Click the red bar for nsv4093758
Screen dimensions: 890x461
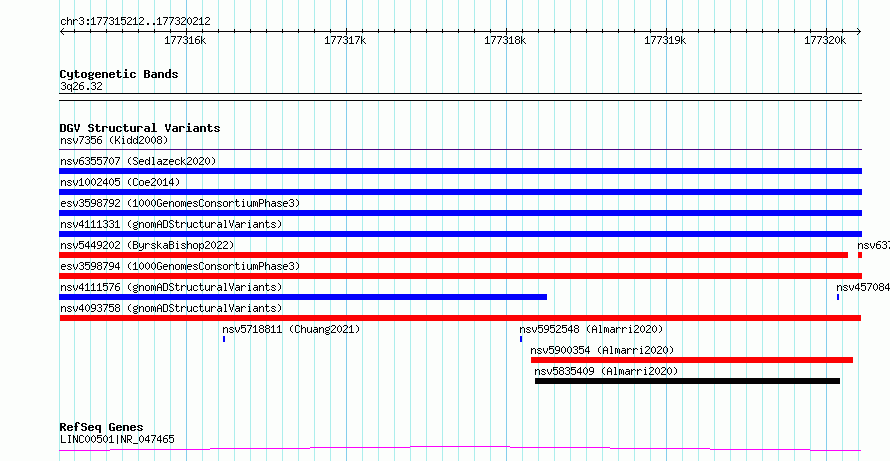(460, 318)
